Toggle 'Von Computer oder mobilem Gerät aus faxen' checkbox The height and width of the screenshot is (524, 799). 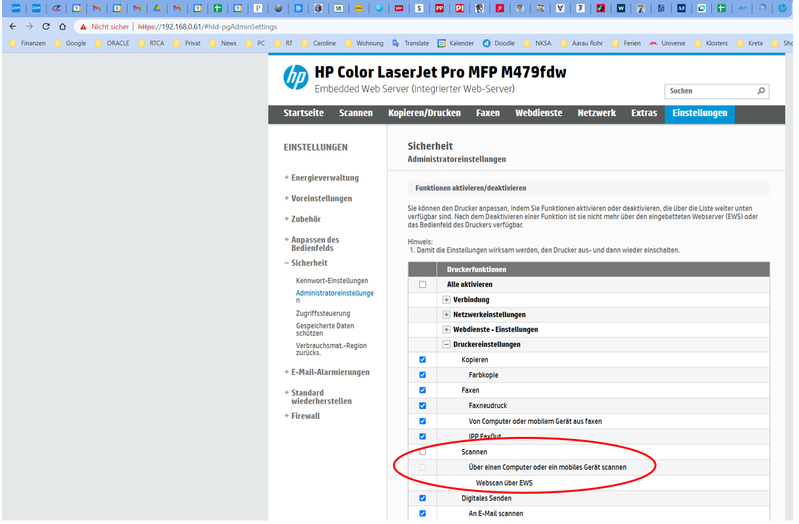(x=422, y=421)
